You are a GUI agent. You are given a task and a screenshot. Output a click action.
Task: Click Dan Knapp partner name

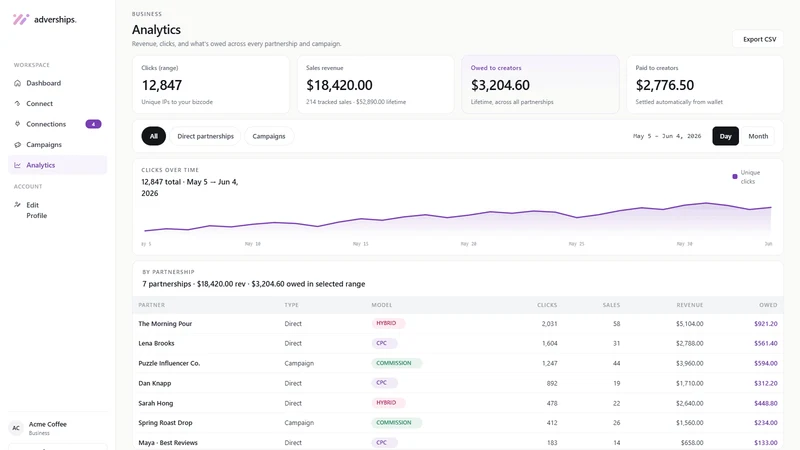[155, 383]
